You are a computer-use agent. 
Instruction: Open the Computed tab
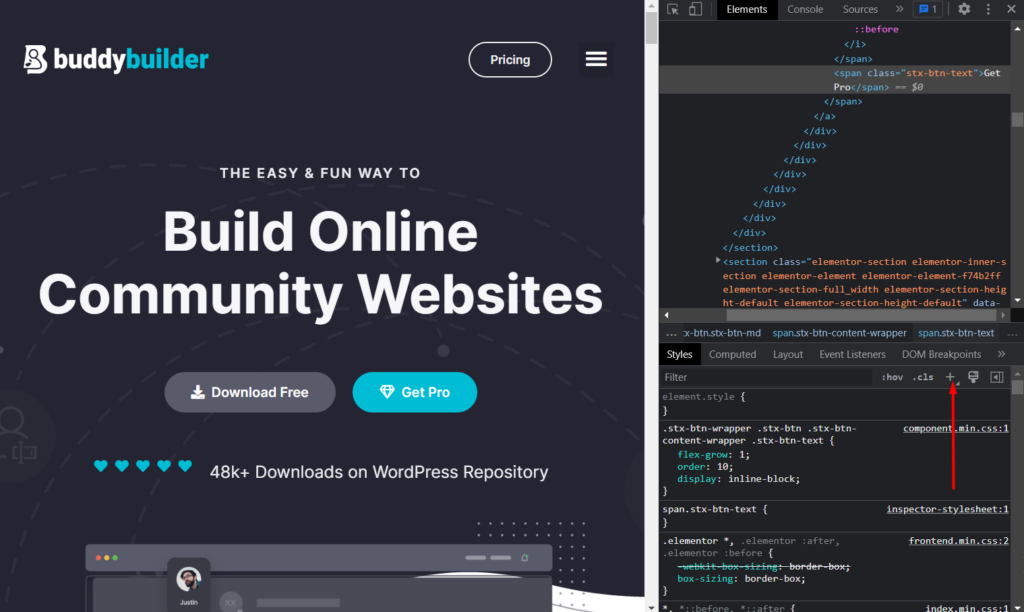click(732, 354)
